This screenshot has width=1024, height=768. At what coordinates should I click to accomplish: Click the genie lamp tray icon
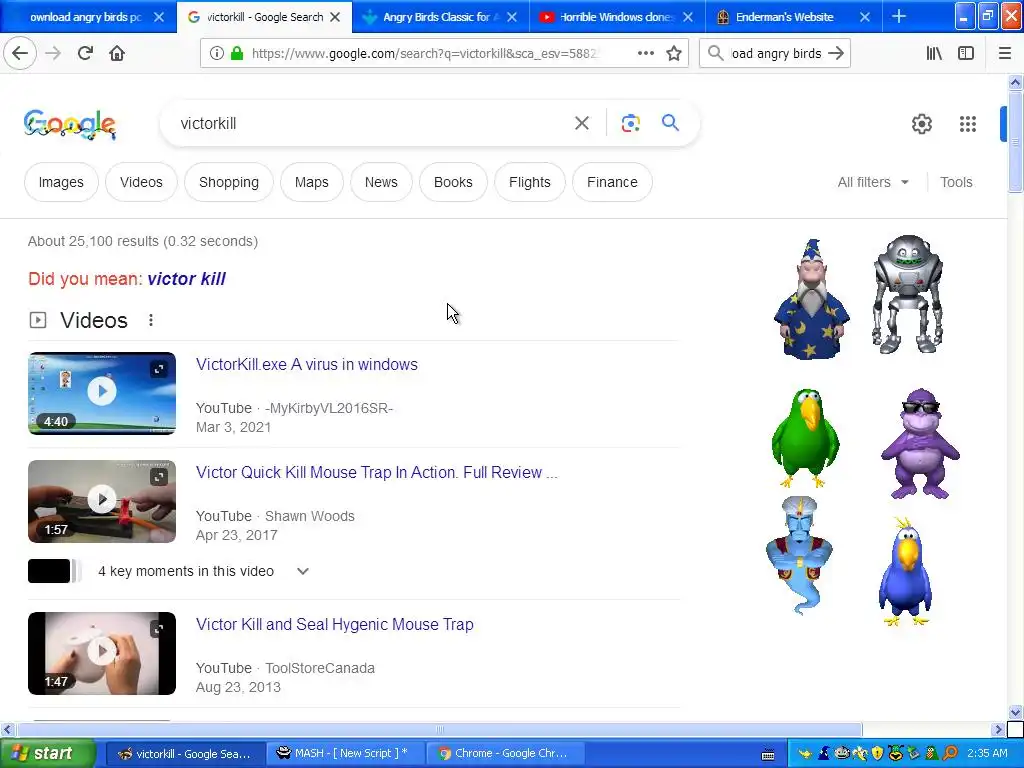[x=805, y=754]
